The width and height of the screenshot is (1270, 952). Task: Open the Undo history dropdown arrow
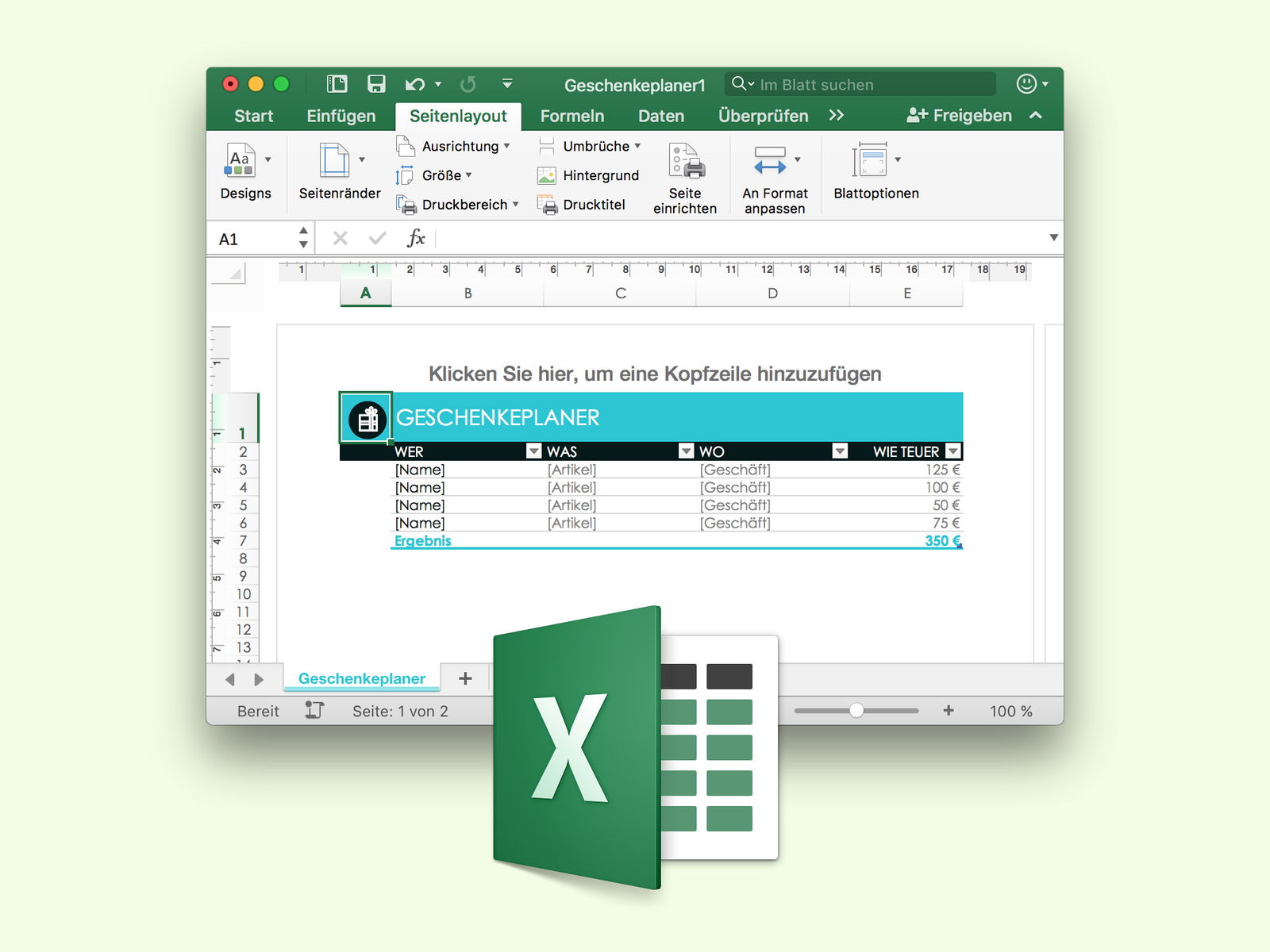438,84
